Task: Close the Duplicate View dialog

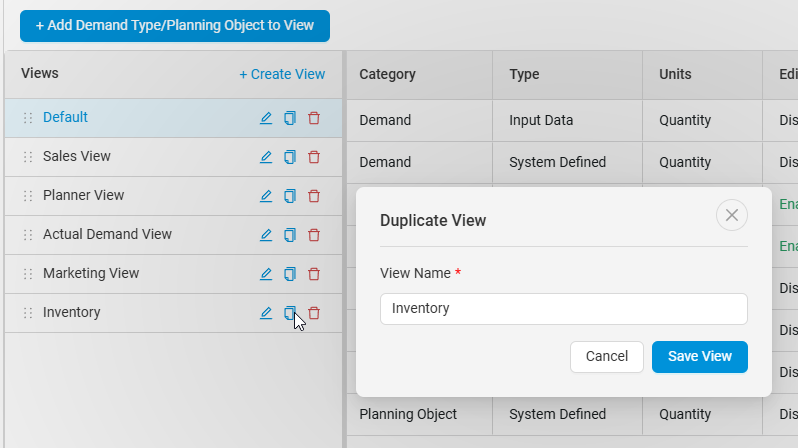Action: (732, 215)
